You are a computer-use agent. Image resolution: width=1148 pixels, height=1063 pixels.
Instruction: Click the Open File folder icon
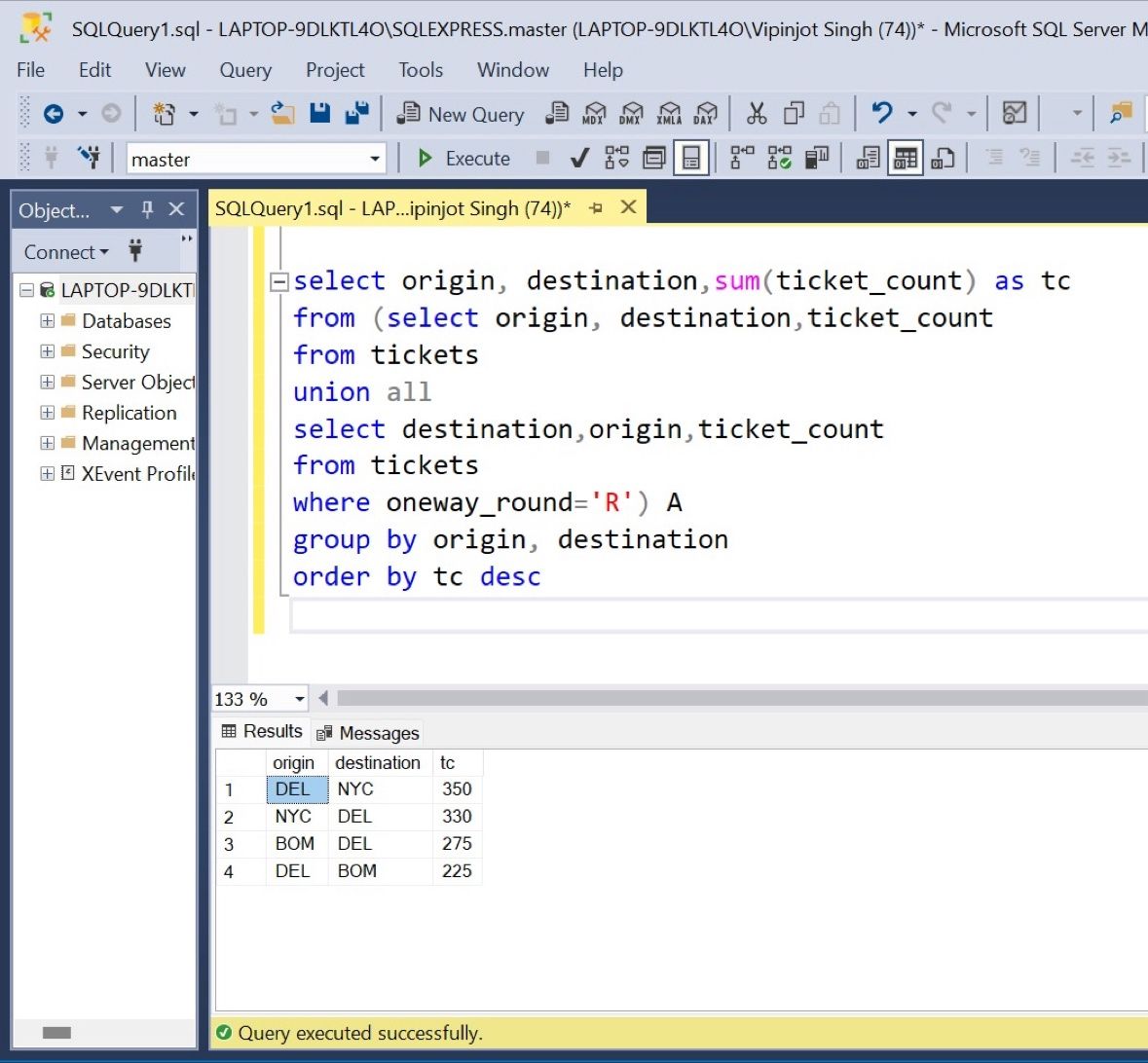282,114
